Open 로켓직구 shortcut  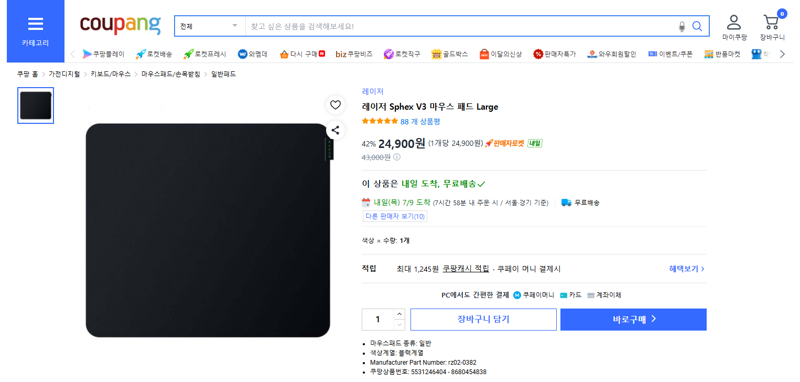pyautogui.click(x=402, y=54)
